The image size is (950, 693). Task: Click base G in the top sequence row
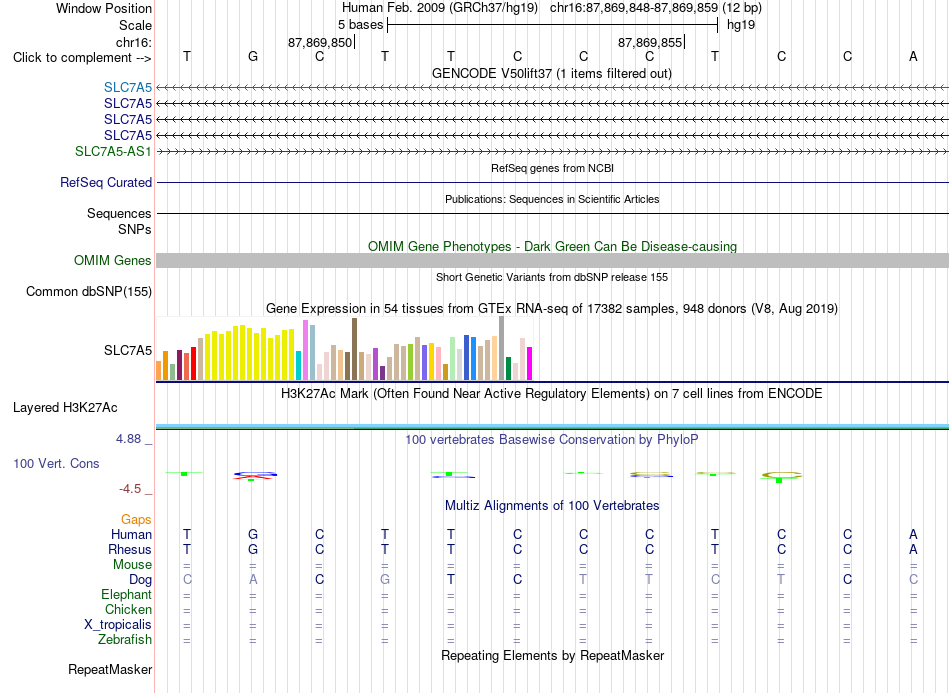(253, 56)
